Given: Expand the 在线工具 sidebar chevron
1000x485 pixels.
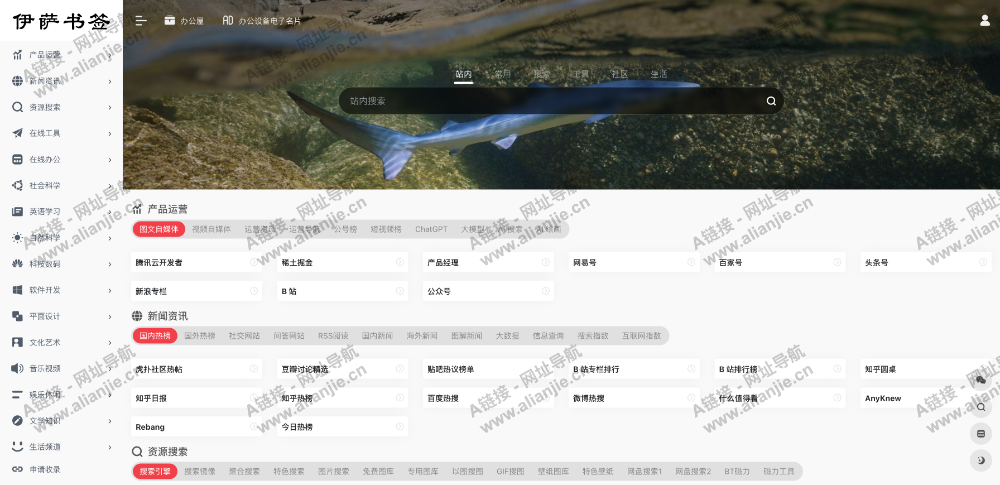Looking at the screenshot, I should pyautogui.click(x=110, y=133).
